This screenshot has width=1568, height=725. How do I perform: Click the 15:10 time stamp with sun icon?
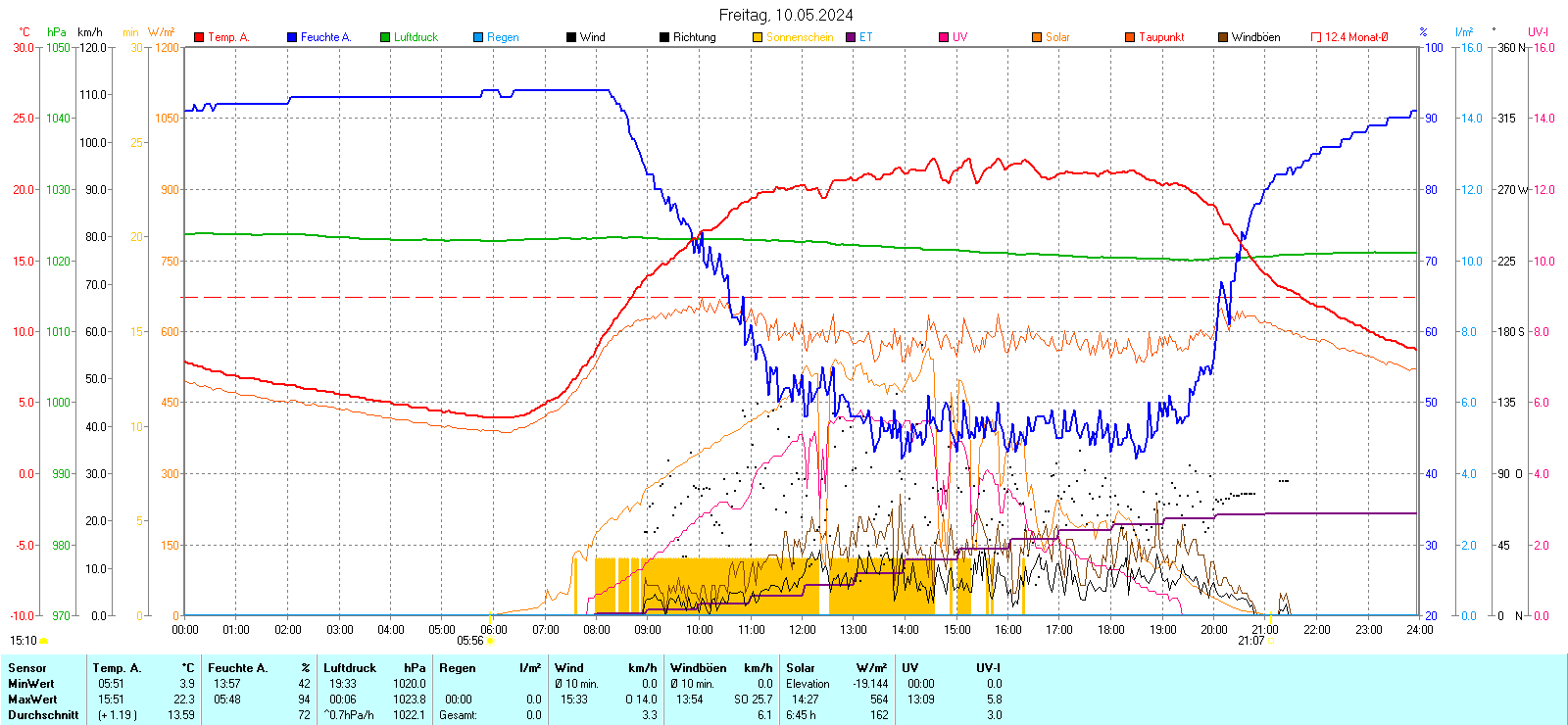24,641
